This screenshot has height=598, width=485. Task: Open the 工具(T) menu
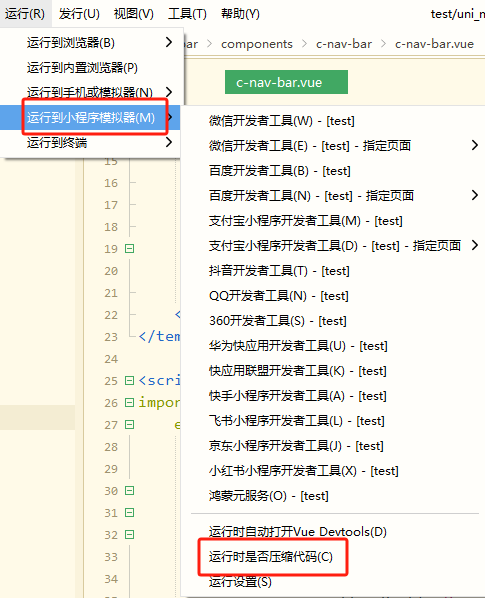[187, 14]
